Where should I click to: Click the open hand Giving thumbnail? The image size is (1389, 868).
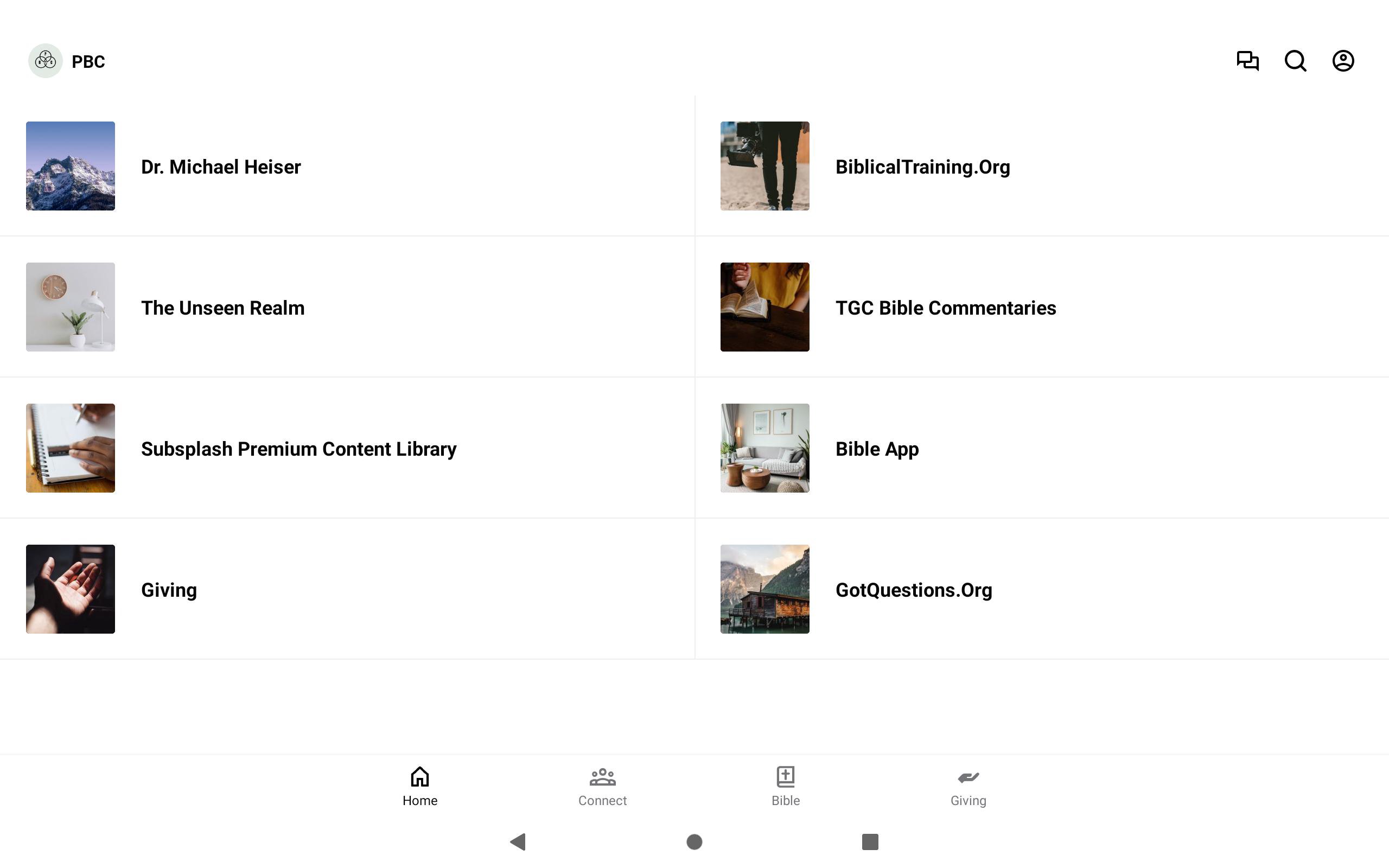pyautogui.click(x=70, y=589)
